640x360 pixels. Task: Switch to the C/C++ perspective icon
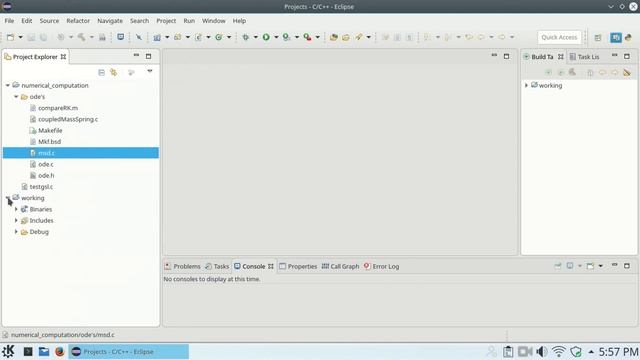616,38
